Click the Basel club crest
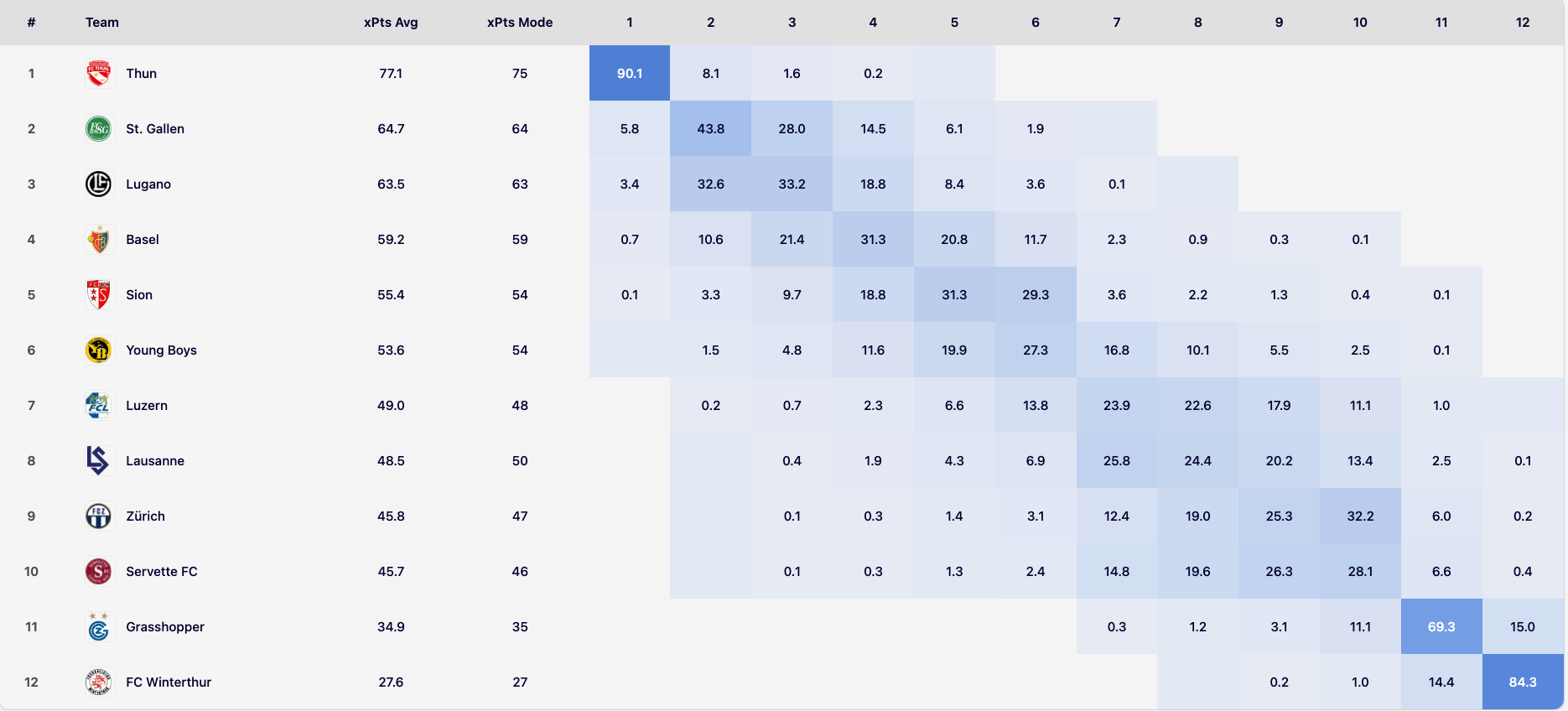 [99, 240]
